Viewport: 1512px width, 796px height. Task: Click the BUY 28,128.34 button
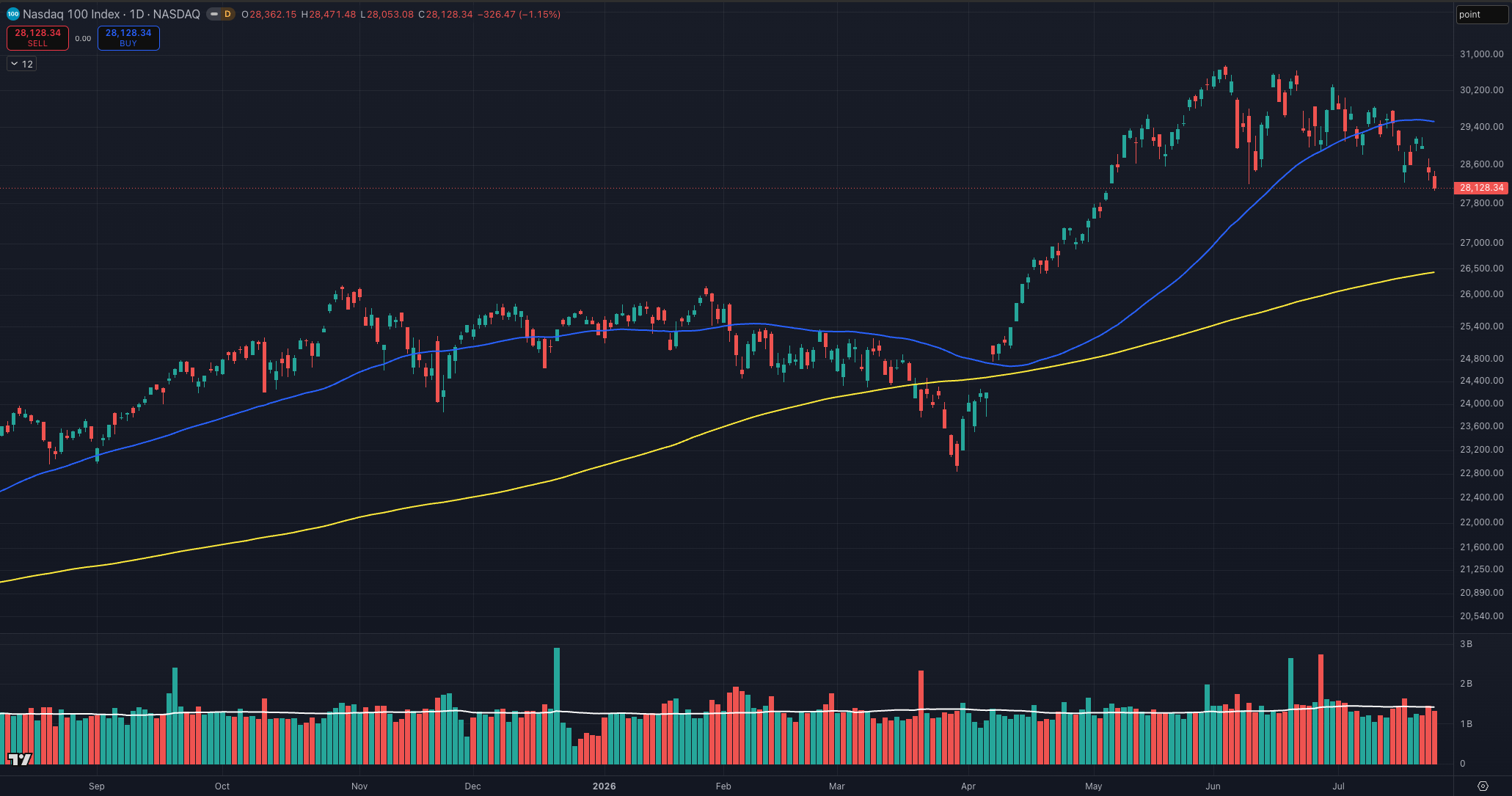tap(128, 38)
